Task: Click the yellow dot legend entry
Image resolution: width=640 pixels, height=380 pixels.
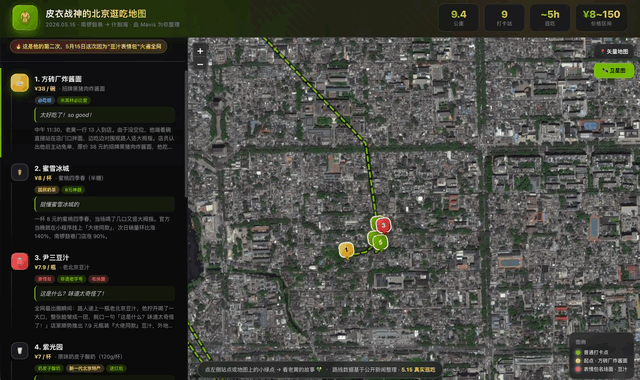Action: click(601, 361)
